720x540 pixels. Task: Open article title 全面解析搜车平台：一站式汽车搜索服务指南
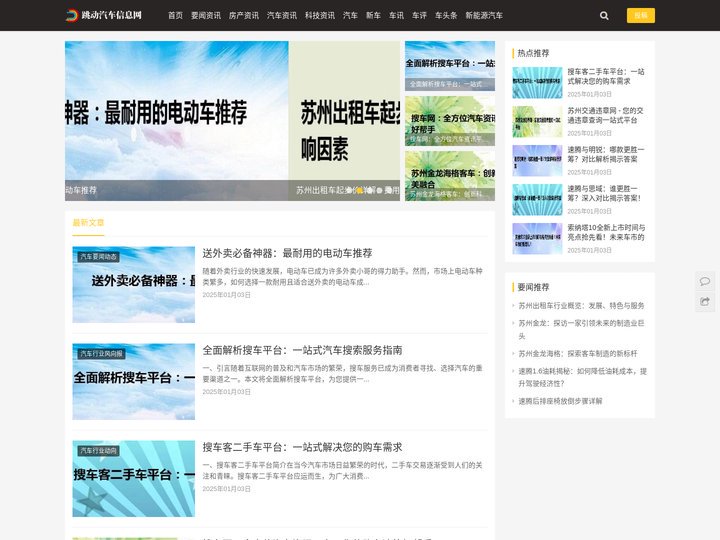(303, 350)
